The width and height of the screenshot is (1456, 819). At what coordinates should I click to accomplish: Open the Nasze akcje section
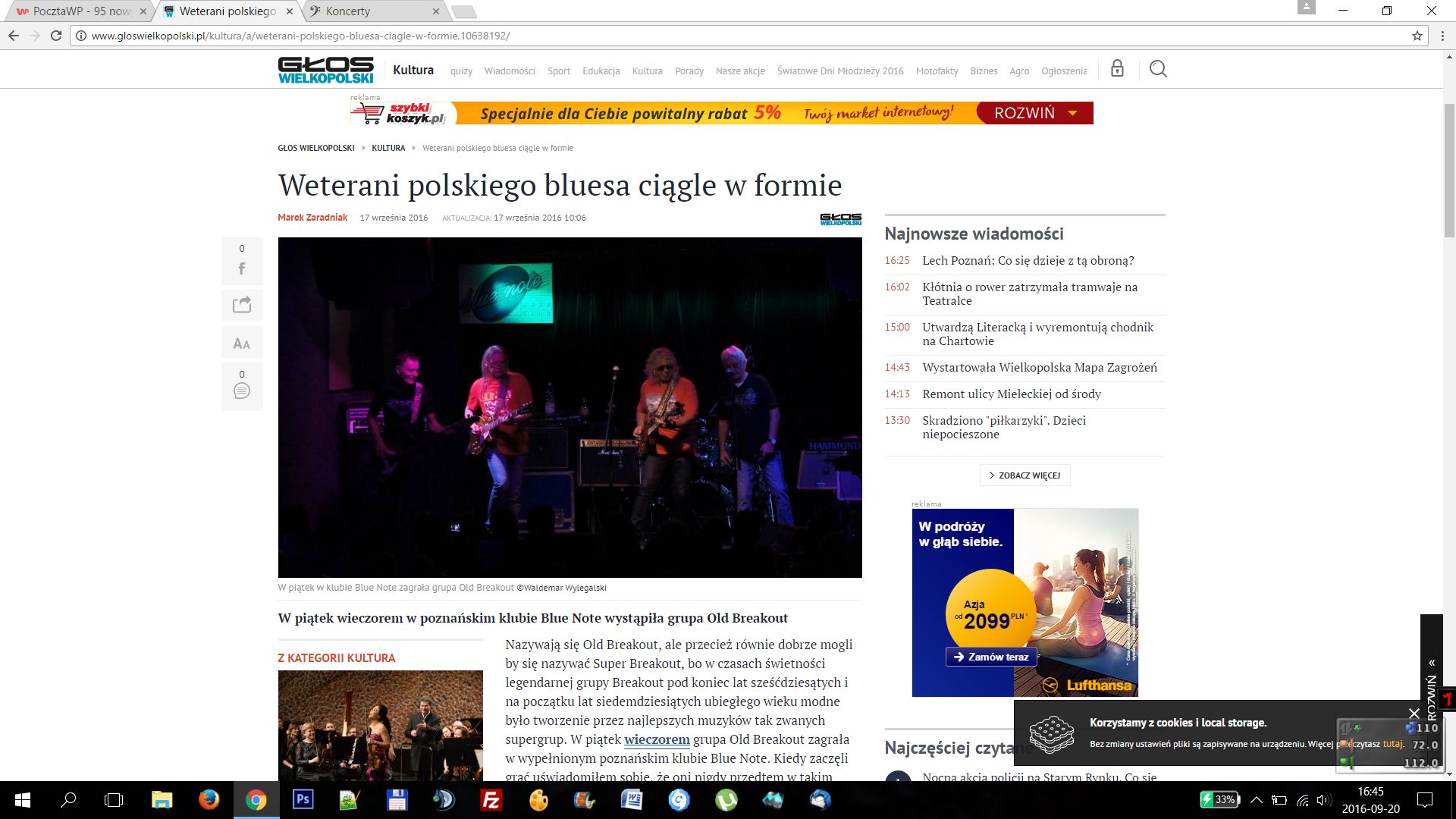click(740, 71)
